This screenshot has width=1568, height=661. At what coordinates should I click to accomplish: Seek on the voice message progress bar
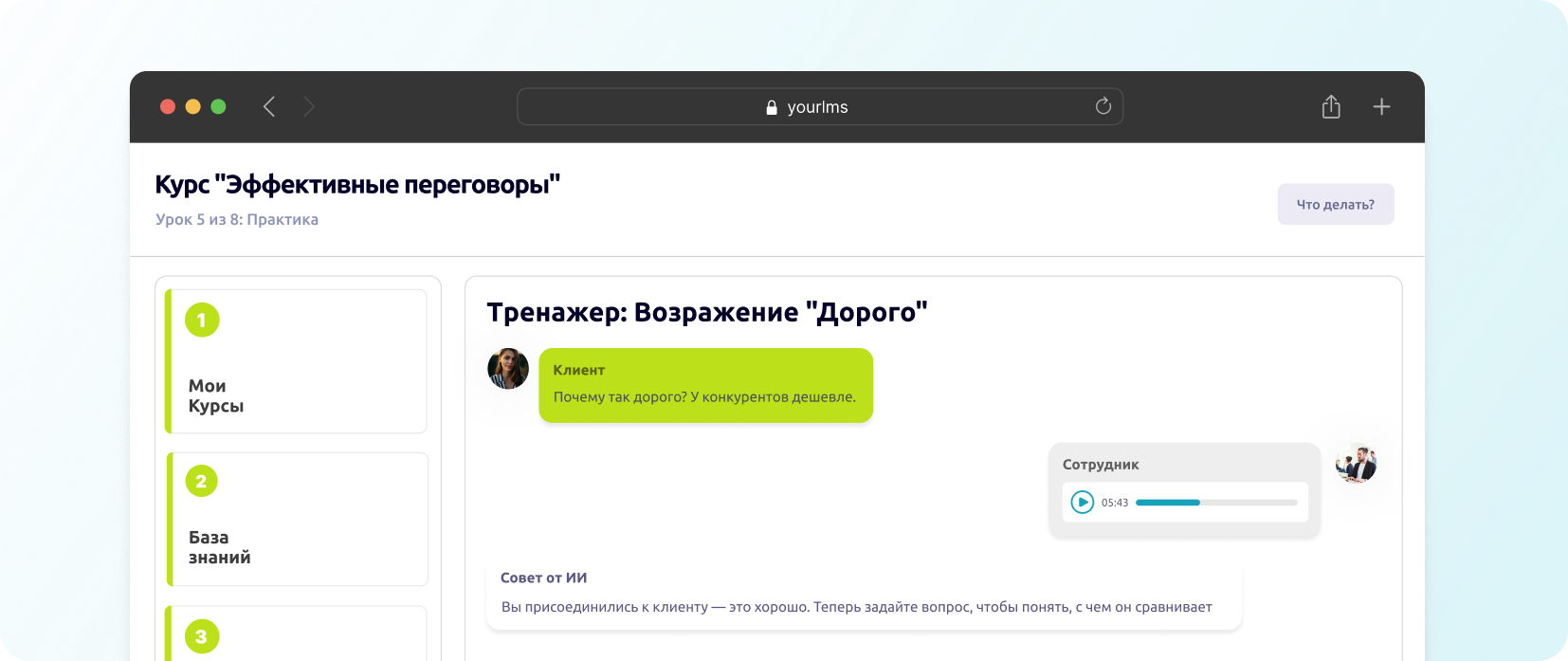tap(1216, 503)
